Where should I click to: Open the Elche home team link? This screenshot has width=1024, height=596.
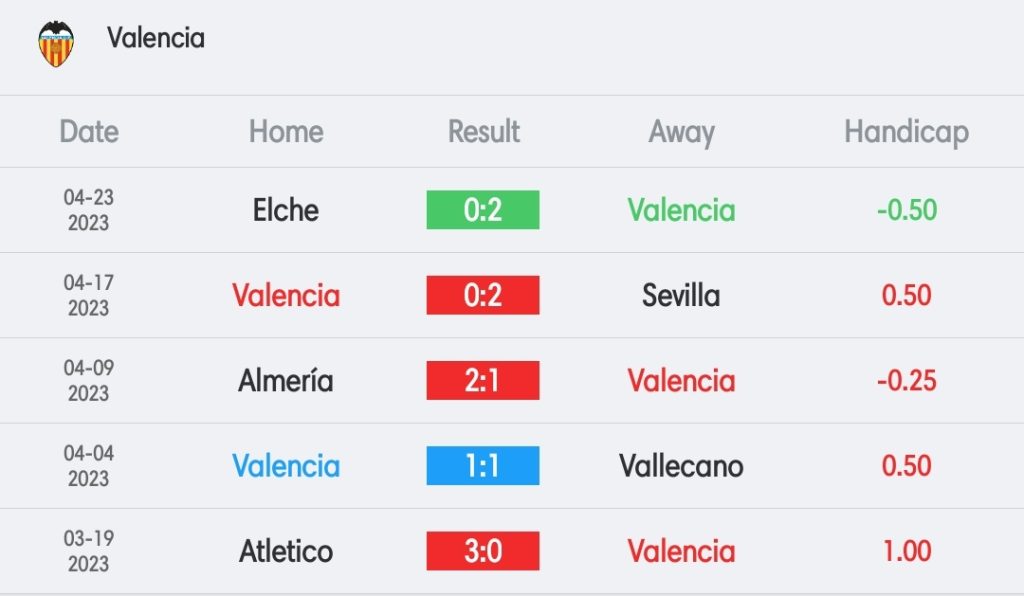click(286, 210)
